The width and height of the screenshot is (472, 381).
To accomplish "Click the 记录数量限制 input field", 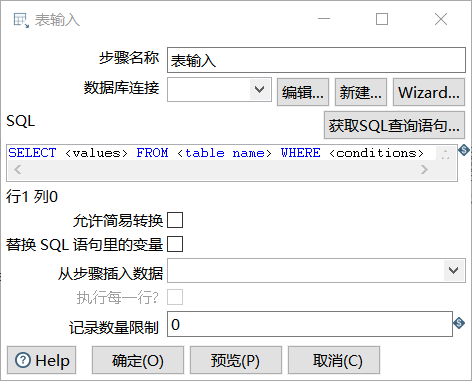I will pos(310,324).
